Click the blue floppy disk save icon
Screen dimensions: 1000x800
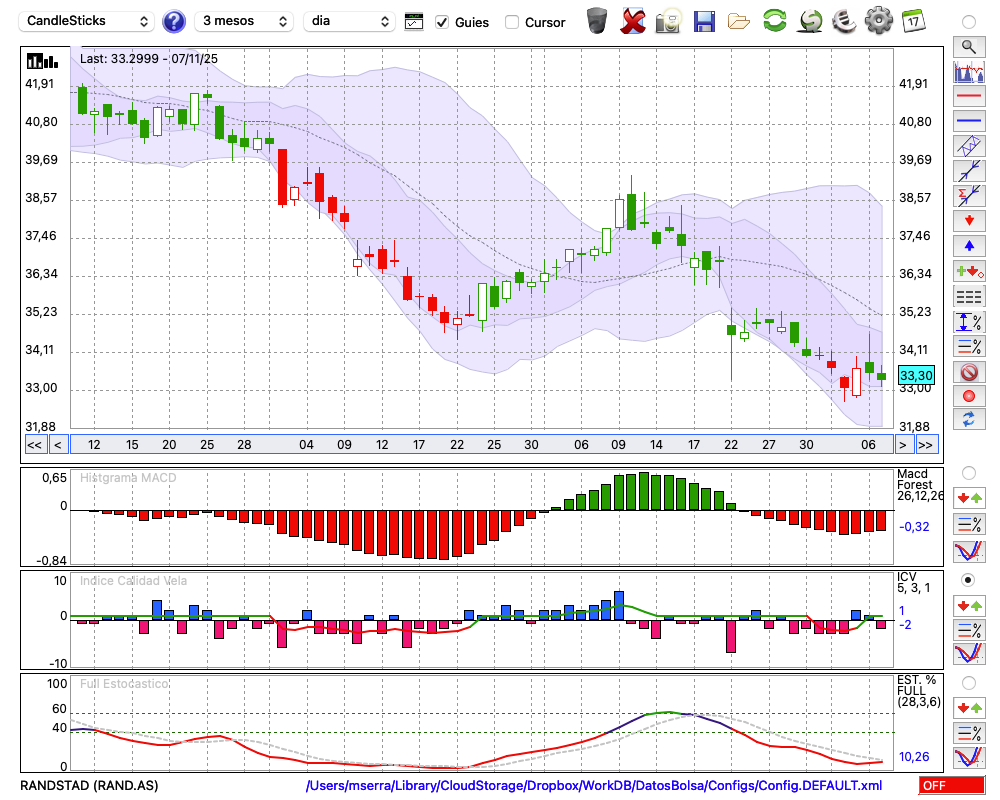point(704,21)
